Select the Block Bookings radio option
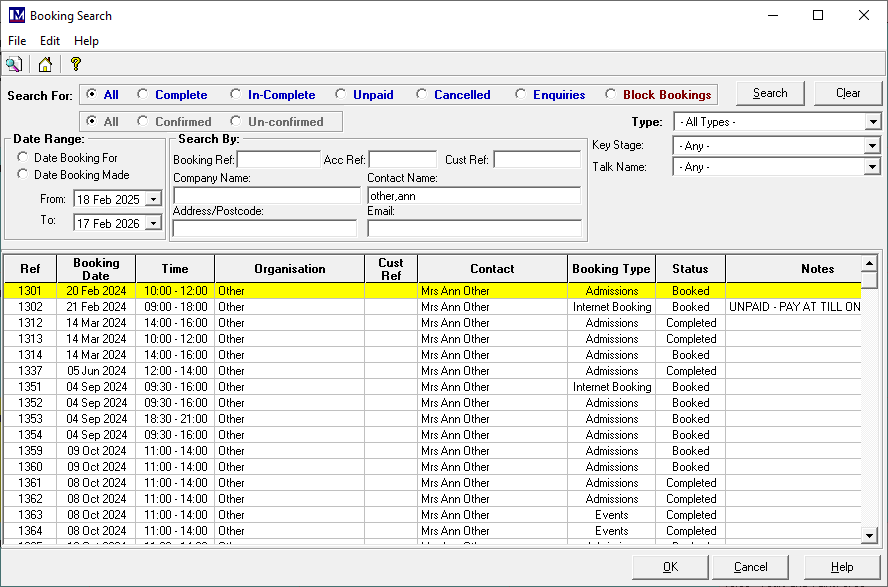Image resolution: width=888 pixels, height=587 pixels. (611, 95)
